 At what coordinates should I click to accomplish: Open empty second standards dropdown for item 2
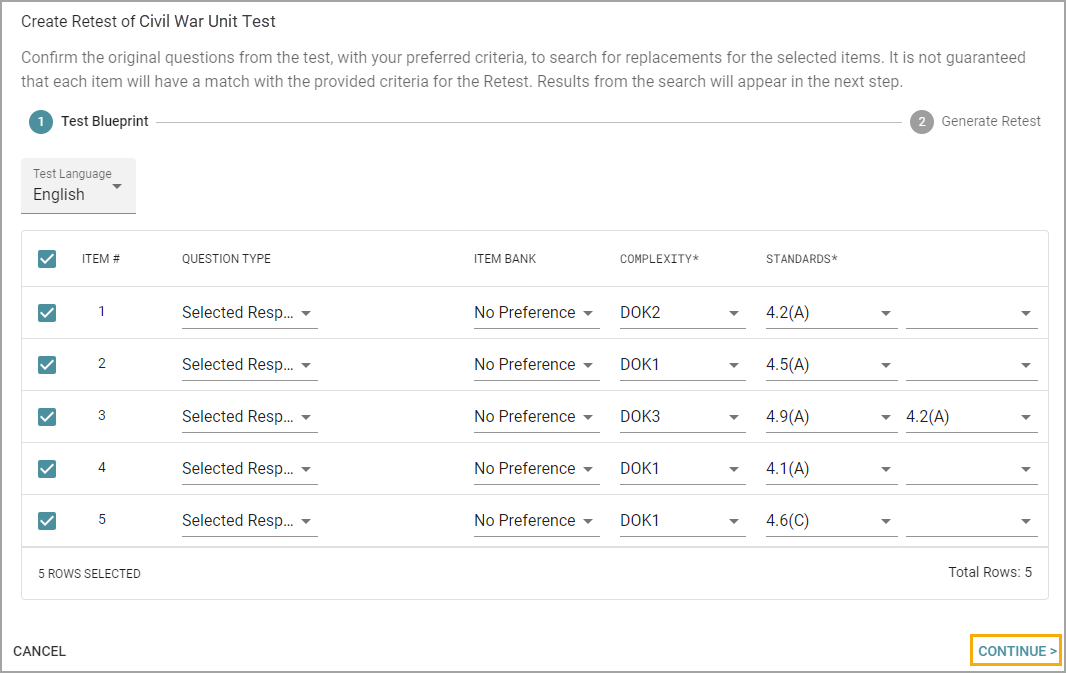coord(972,365)
